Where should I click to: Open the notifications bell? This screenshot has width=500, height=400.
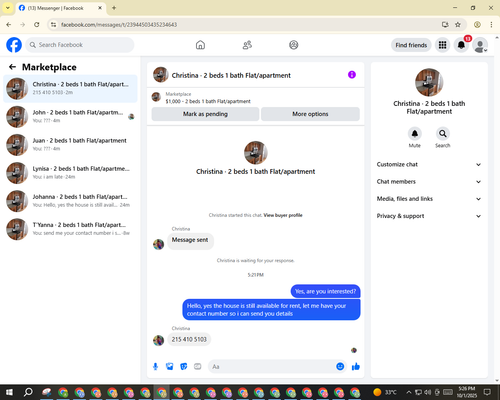click(461, 45)
